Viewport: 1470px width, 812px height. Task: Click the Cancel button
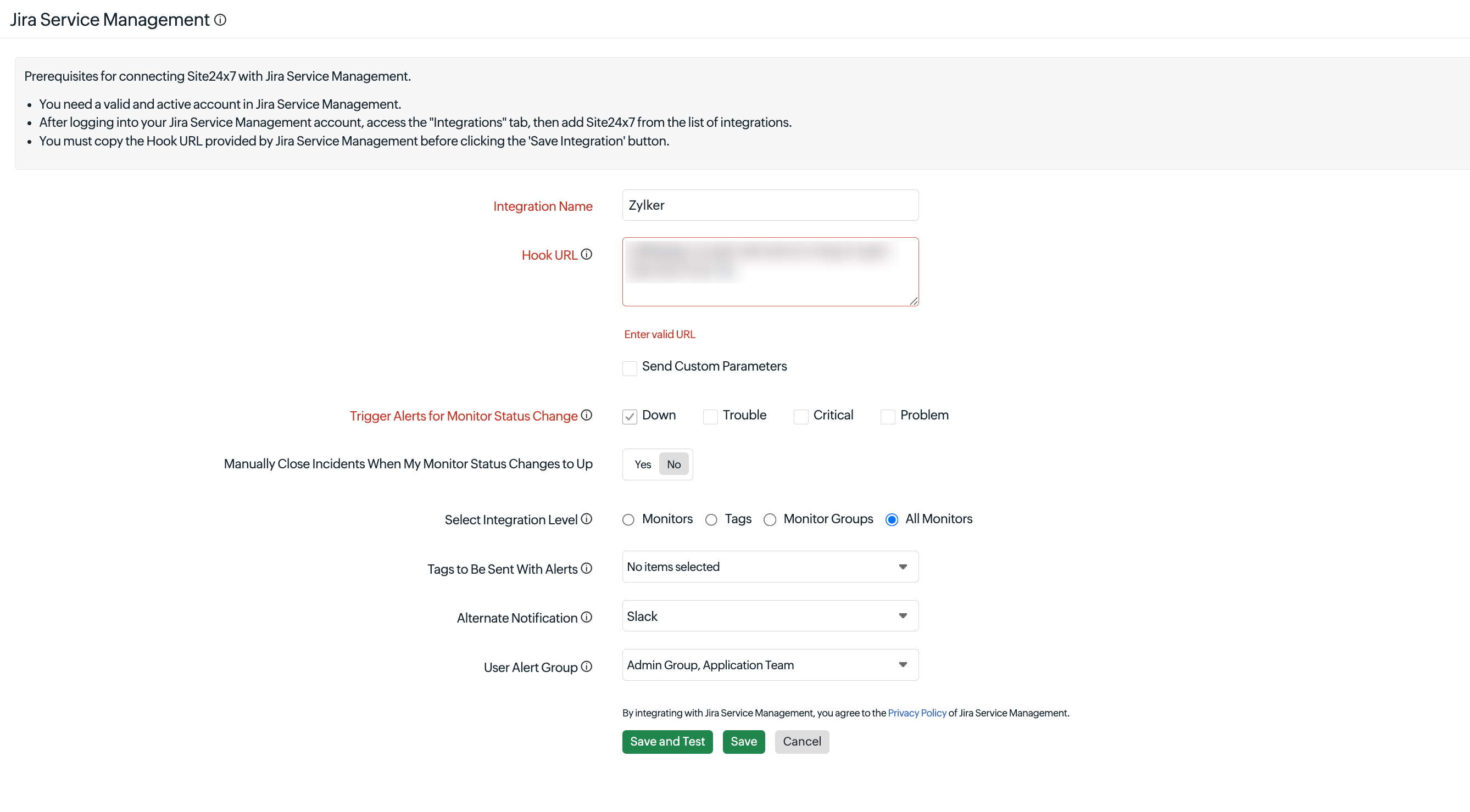[x=802, y=742]
